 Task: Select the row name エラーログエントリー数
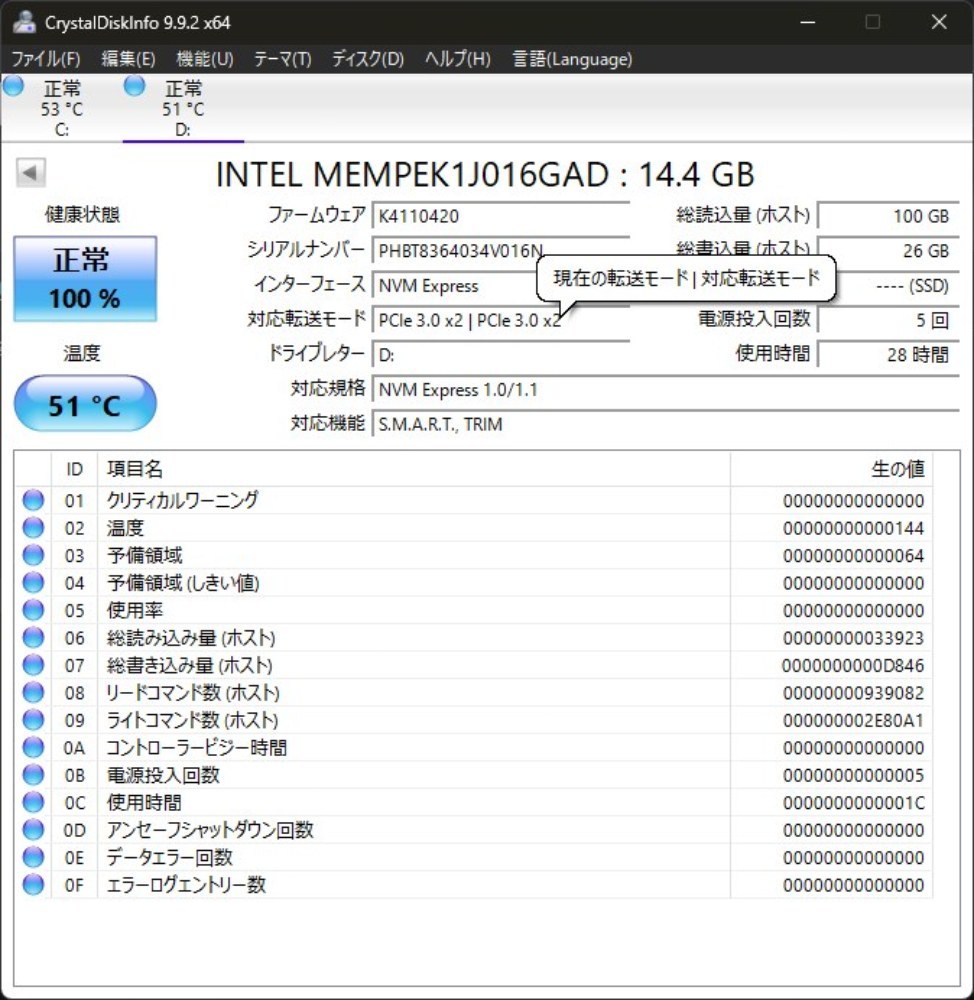[186, 885]
